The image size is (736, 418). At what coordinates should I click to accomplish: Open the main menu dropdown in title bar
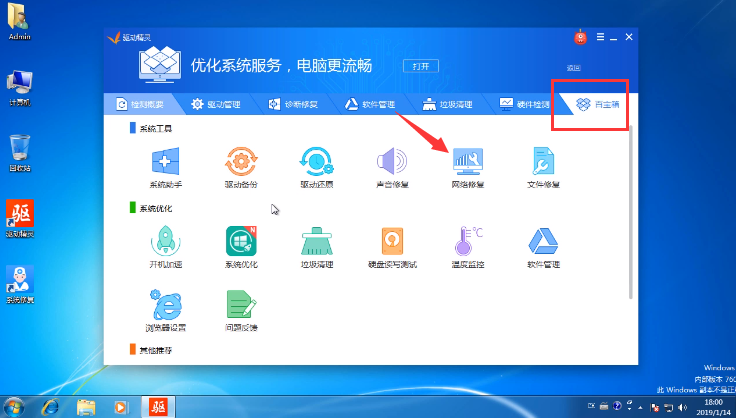(599, 37)
